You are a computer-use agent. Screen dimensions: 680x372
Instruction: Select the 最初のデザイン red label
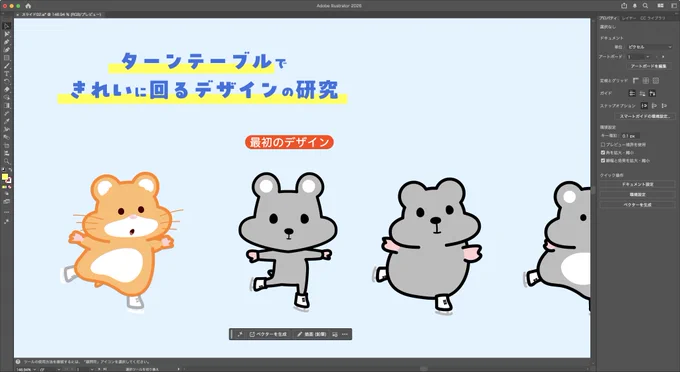tap(289, 142)
